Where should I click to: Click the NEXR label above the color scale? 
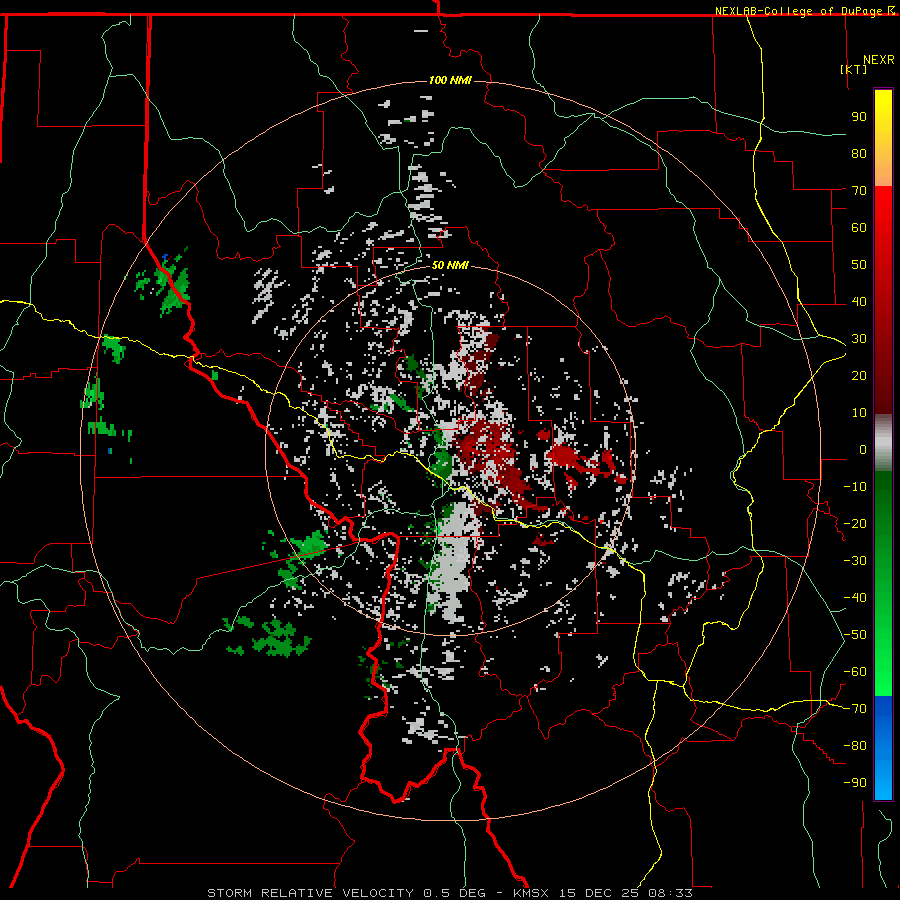pyautogui.click(x=878, y=60)
